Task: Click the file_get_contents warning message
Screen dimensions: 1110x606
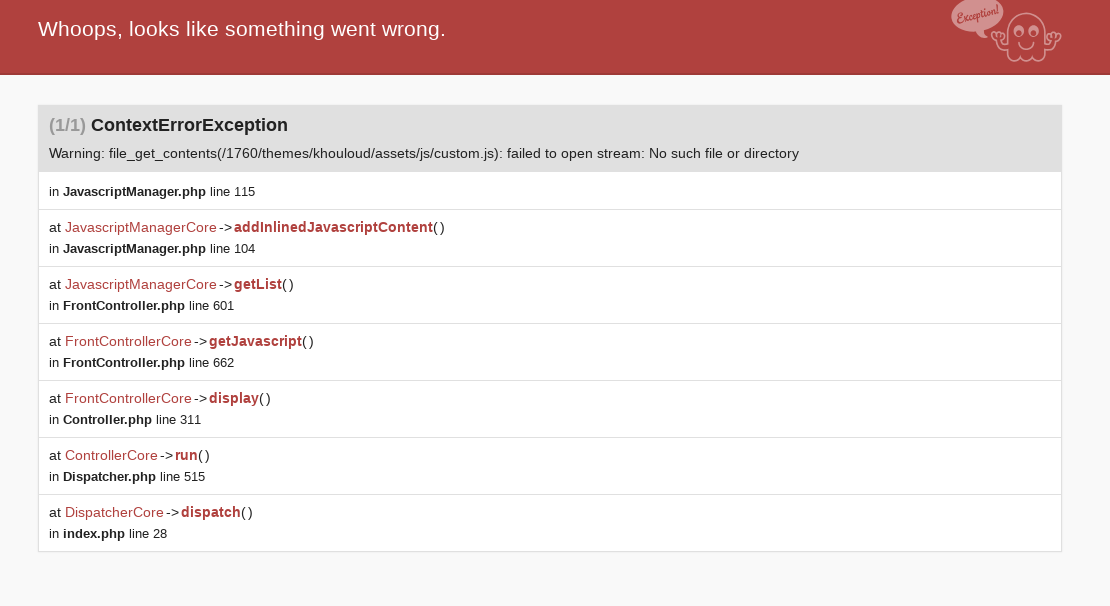Action: point(424,154)
